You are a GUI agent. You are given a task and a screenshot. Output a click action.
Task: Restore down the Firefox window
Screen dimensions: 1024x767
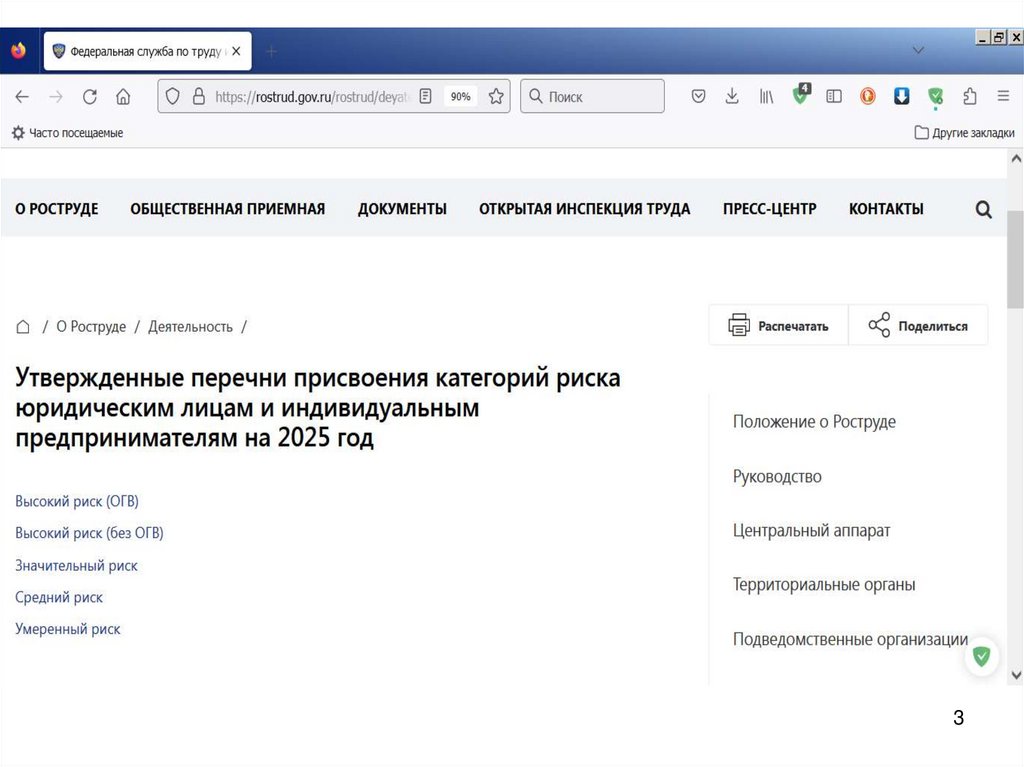pyautogui.click(x=999, y=38)
